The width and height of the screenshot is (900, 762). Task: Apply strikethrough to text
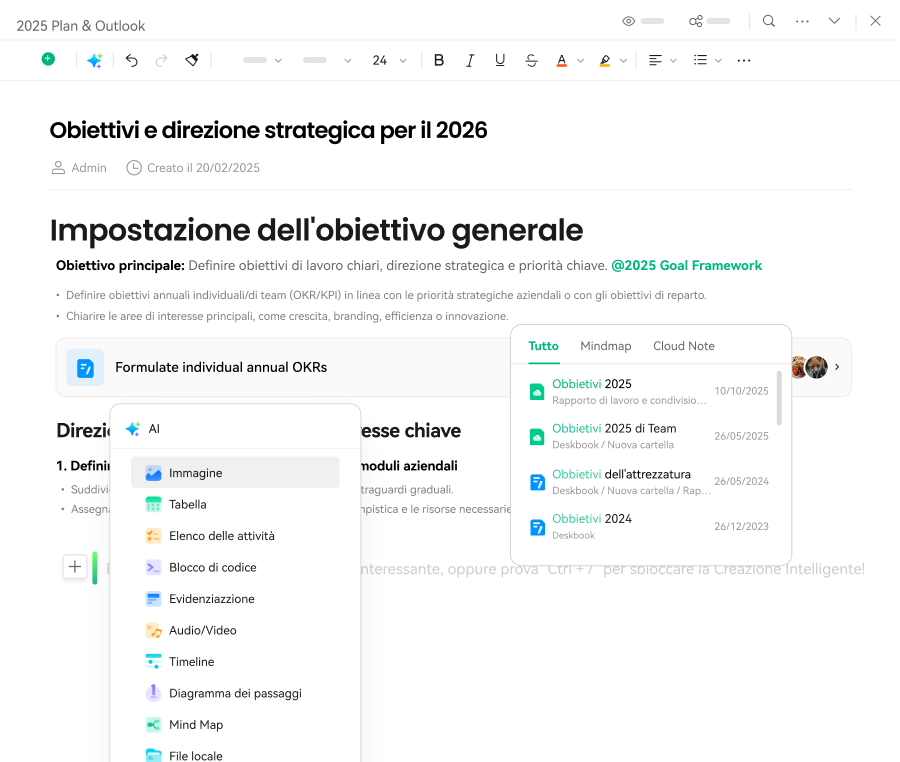pyautogui.click(x=531, y=60)
